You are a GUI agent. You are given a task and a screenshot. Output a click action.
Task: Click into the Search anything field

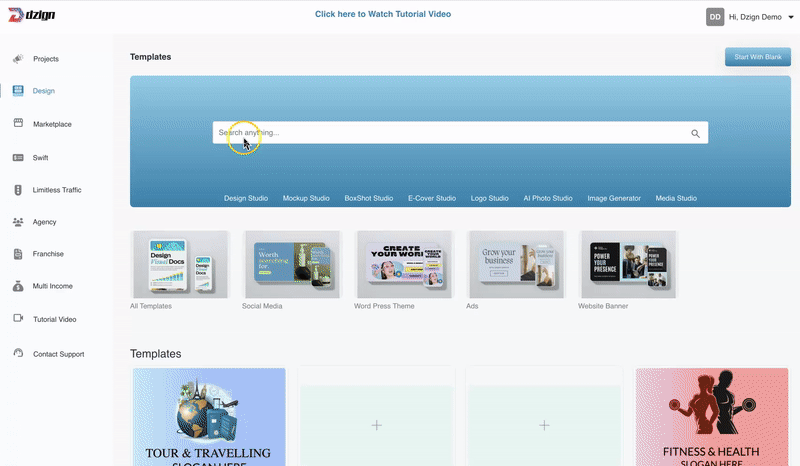pos(450,133)
